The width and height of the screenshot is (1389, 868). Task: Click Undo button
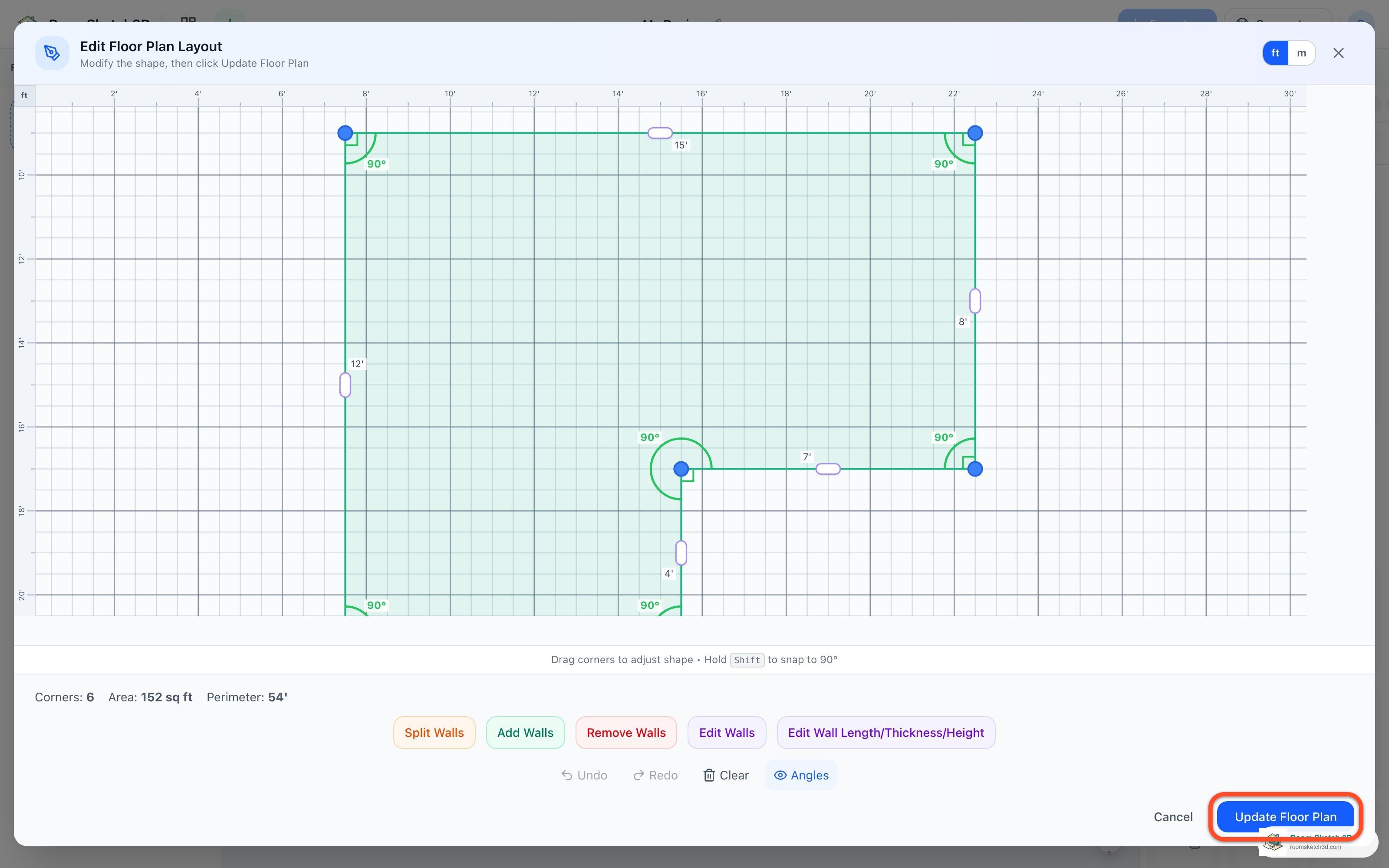coord(584,776)
